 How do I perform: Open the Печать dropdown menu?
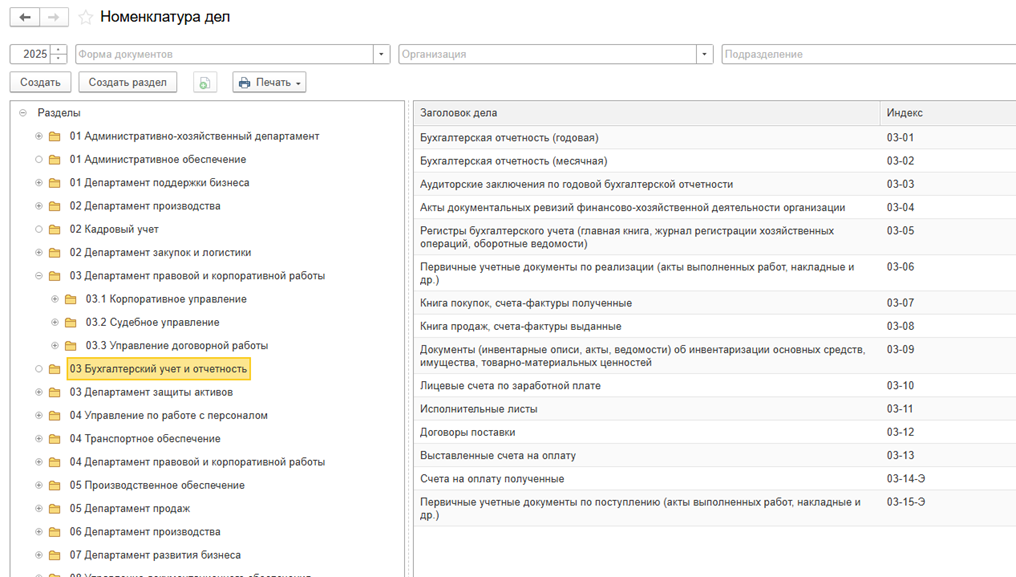pyautogui.click(x=270, y=83)
